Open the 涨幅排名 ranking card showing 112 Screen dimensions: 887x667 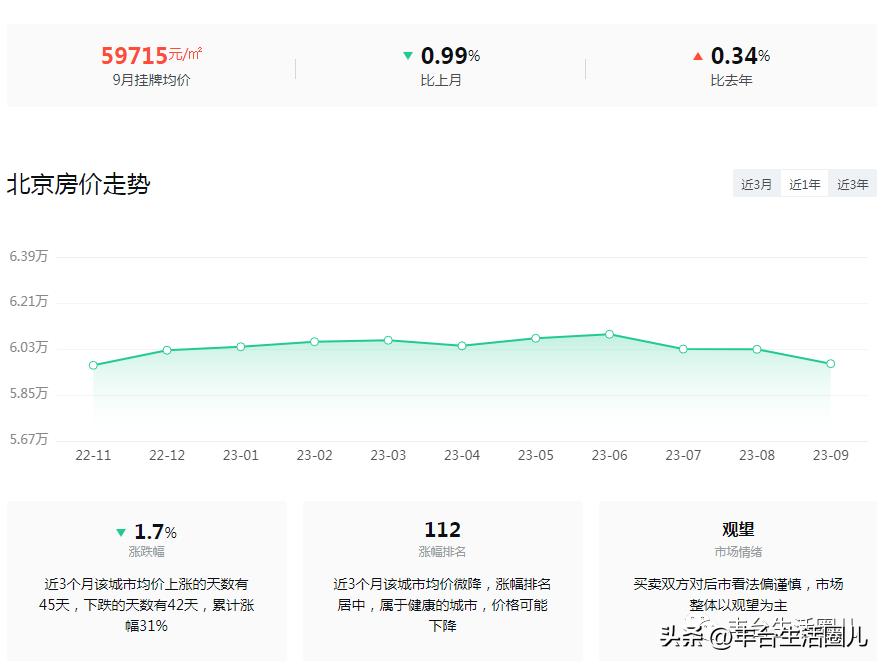coord(442,530)
